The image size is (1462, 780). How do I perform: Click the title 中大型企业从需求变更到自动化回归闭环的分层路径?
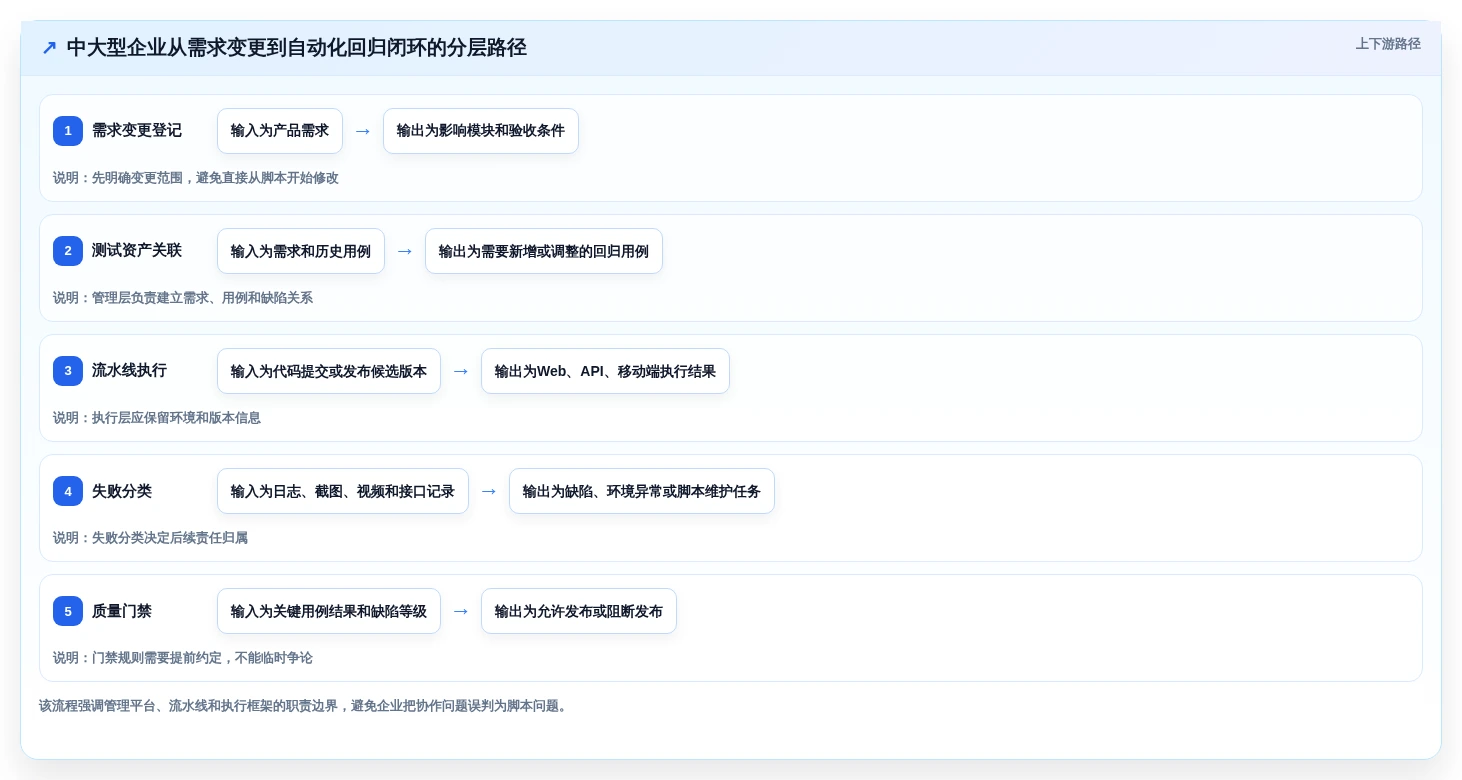pyautogui.click(x=296, y=48)
